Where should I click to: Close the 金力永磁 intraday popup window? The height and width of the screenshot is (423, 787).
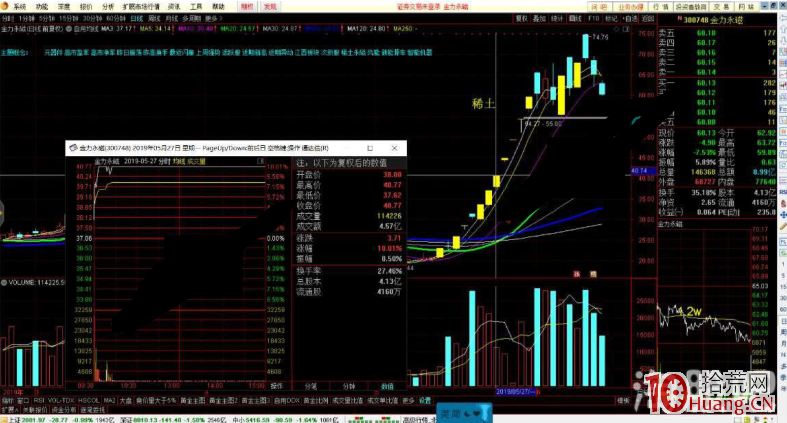(394, 148)
